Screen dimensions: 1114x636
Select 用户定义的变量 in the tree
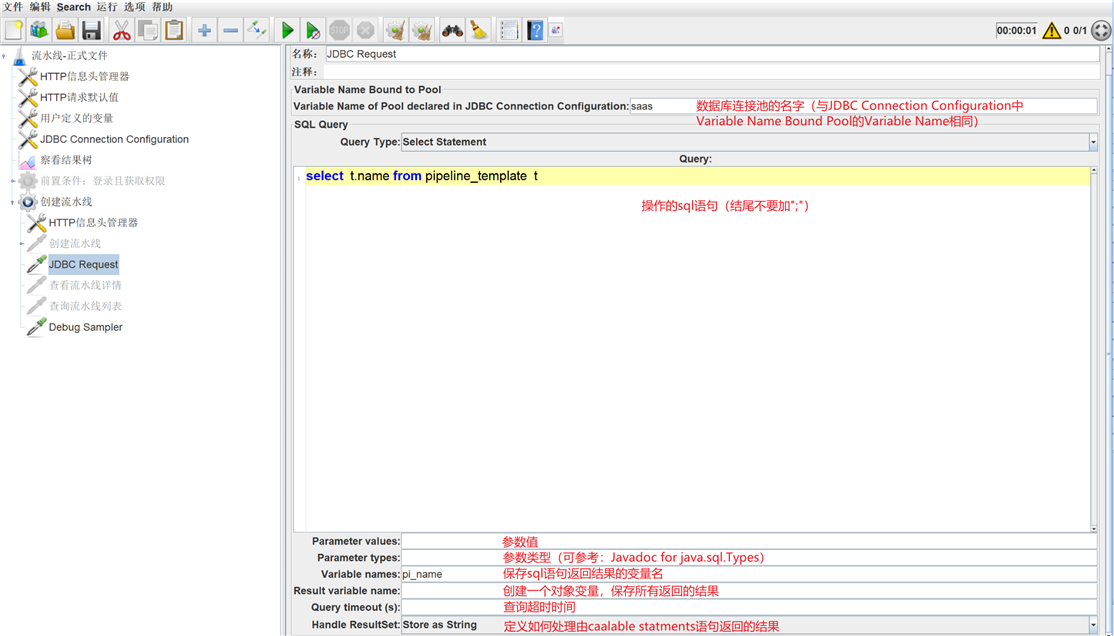point(77,118)
